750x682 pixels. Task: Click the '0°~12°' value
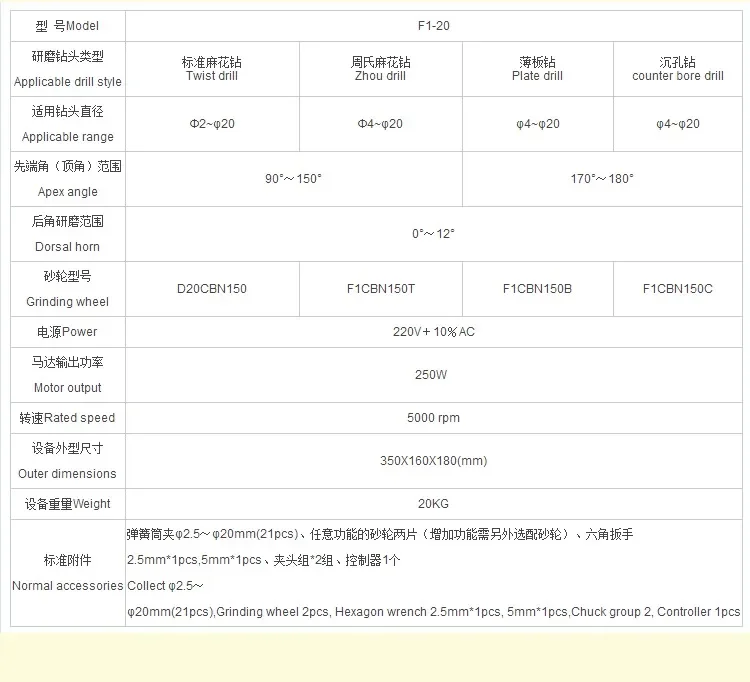click(x=433, y=234)
